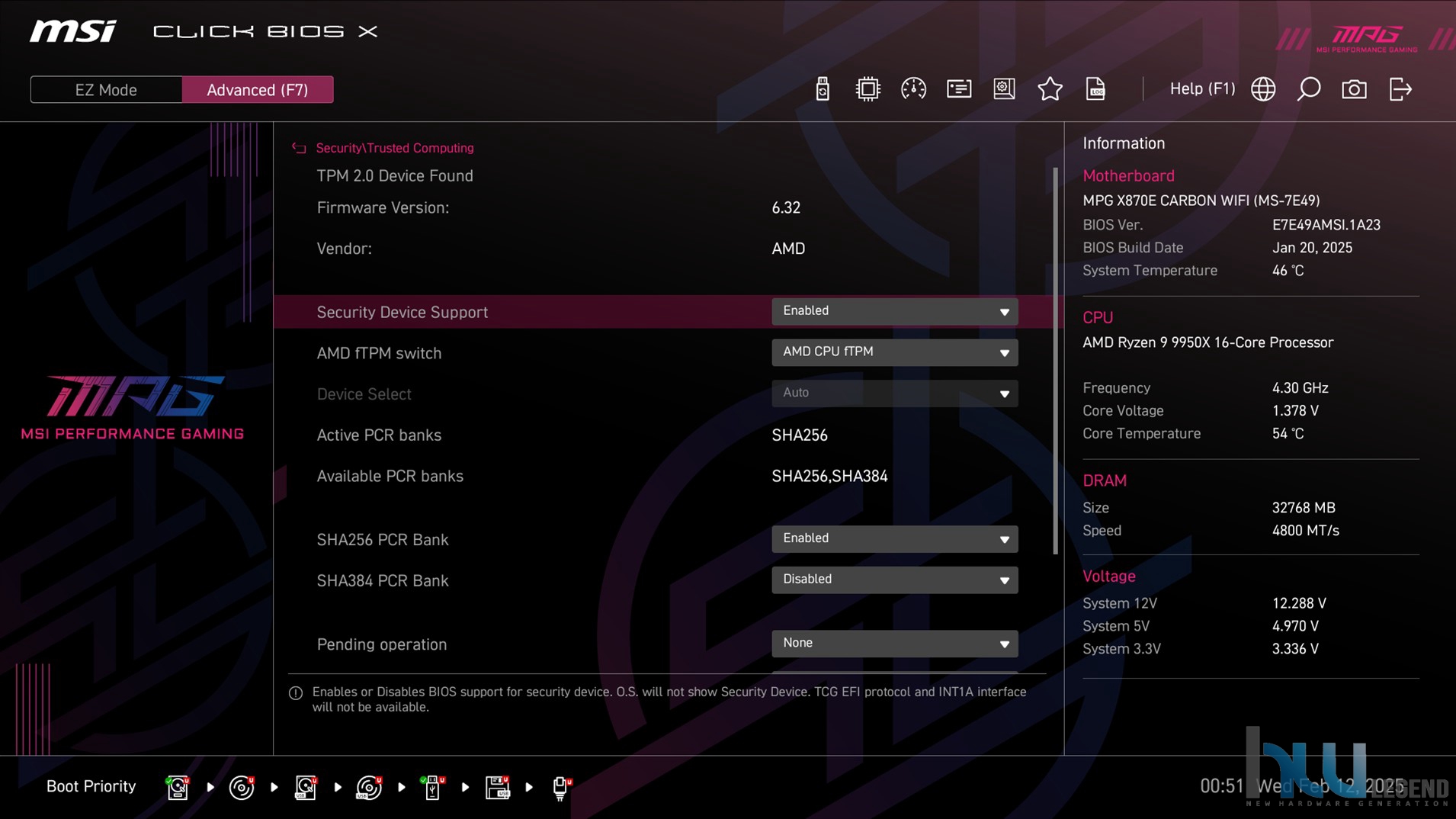Screen dimensions: 1456x819
Task: Click the 00:51 clock time
Action: click(1221, 786)
